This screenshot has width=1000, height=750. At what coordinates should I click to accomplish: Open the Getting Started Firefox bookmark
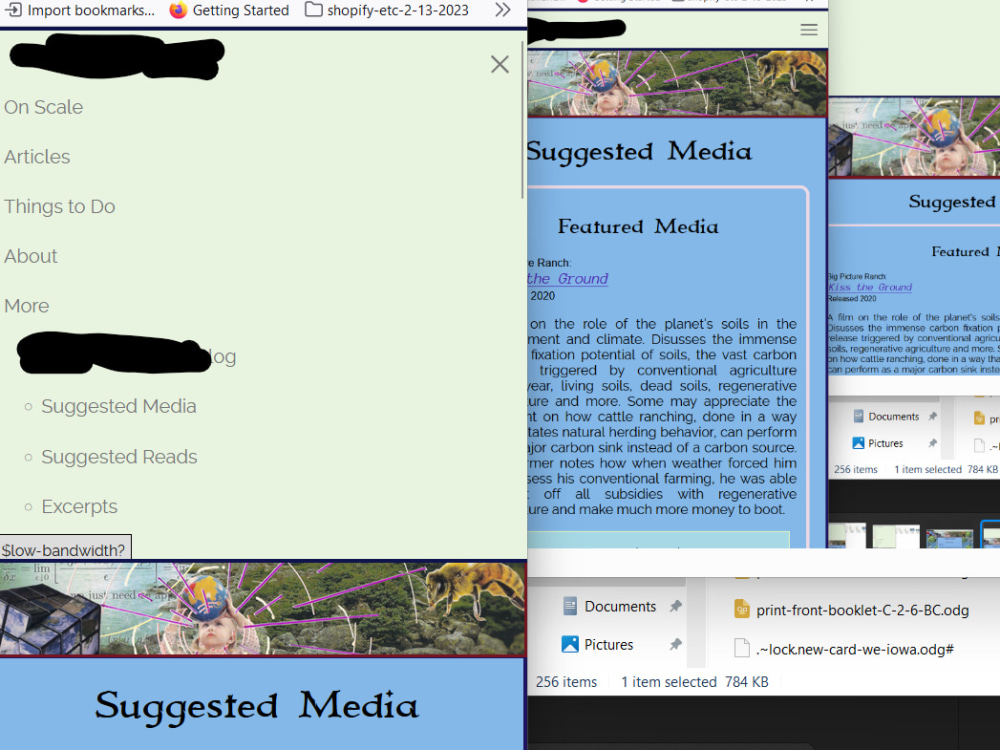230,10
